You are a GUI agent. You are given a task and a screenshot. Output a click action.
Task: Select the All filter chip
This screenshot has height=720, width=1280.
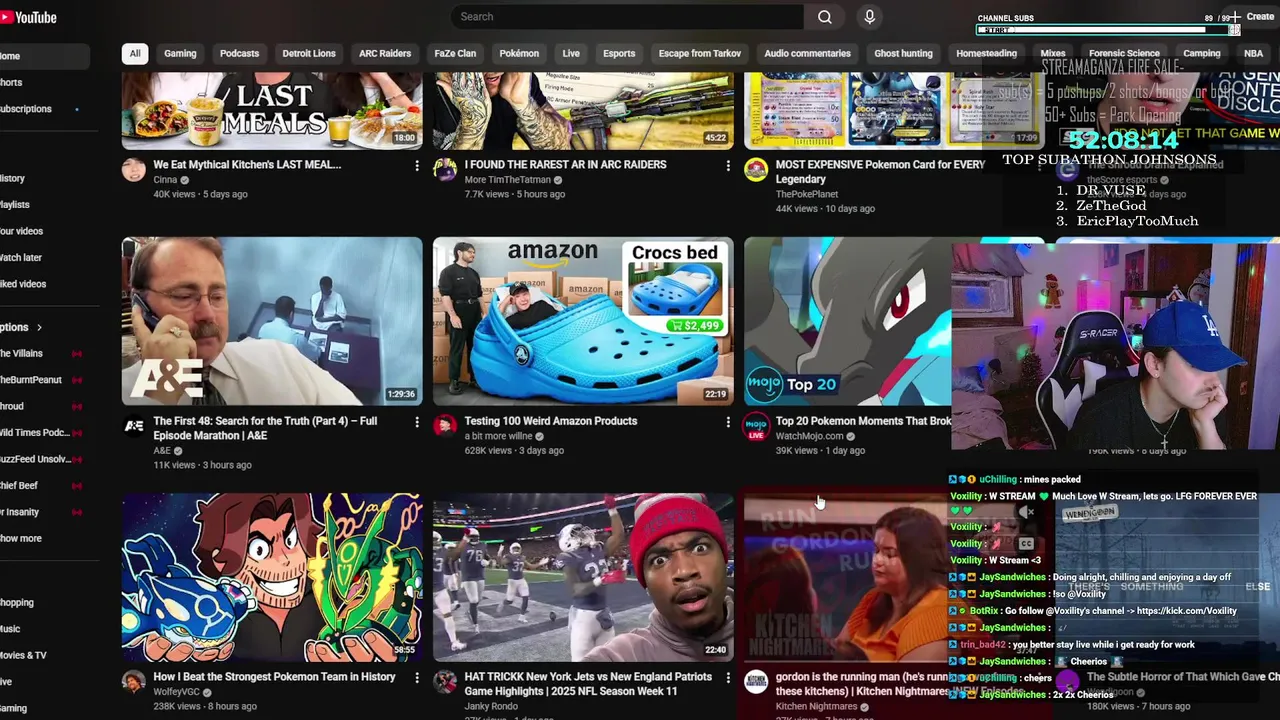(x=134, y=54)
